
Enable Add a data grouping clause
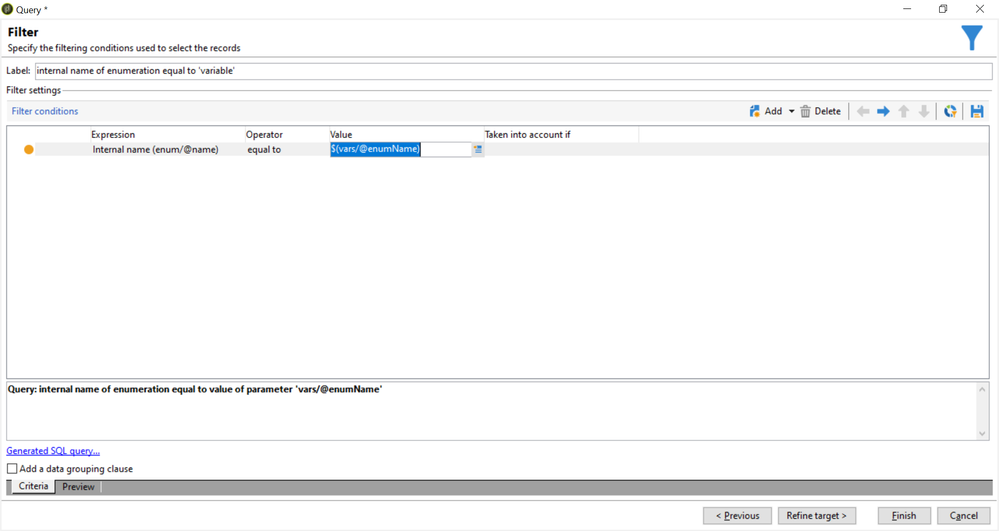13,469
